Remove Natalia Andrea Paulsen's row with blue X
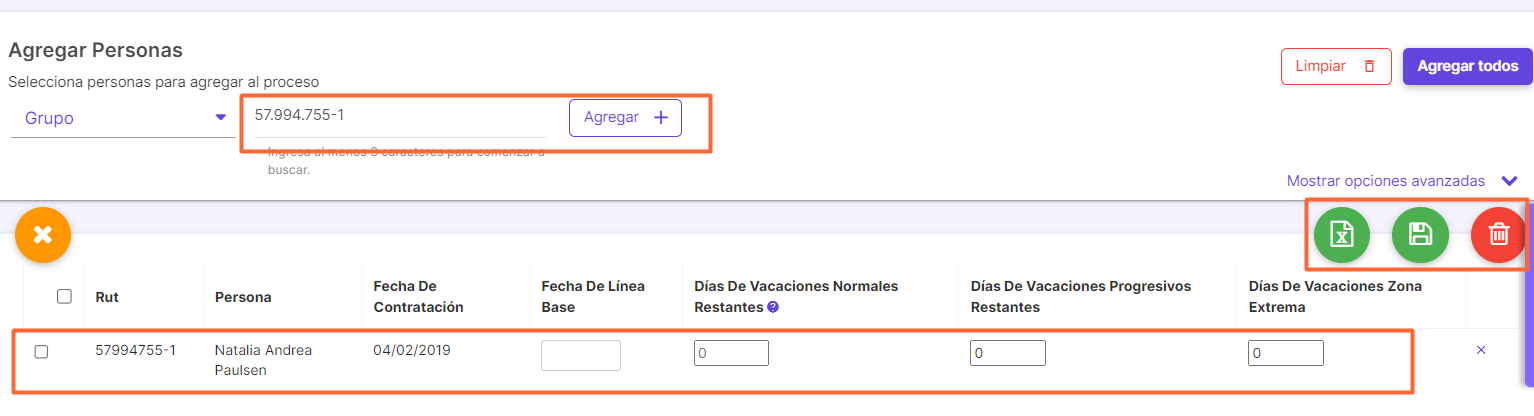Screen dimensions: 1534x416 click(x=1481, y=350)
